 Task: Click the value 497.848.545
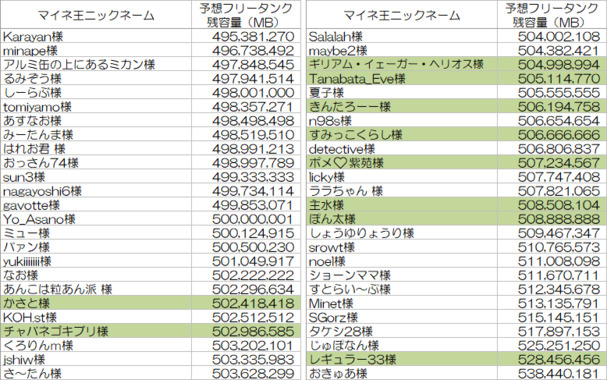pyautogui.click(x=253, y=65)
